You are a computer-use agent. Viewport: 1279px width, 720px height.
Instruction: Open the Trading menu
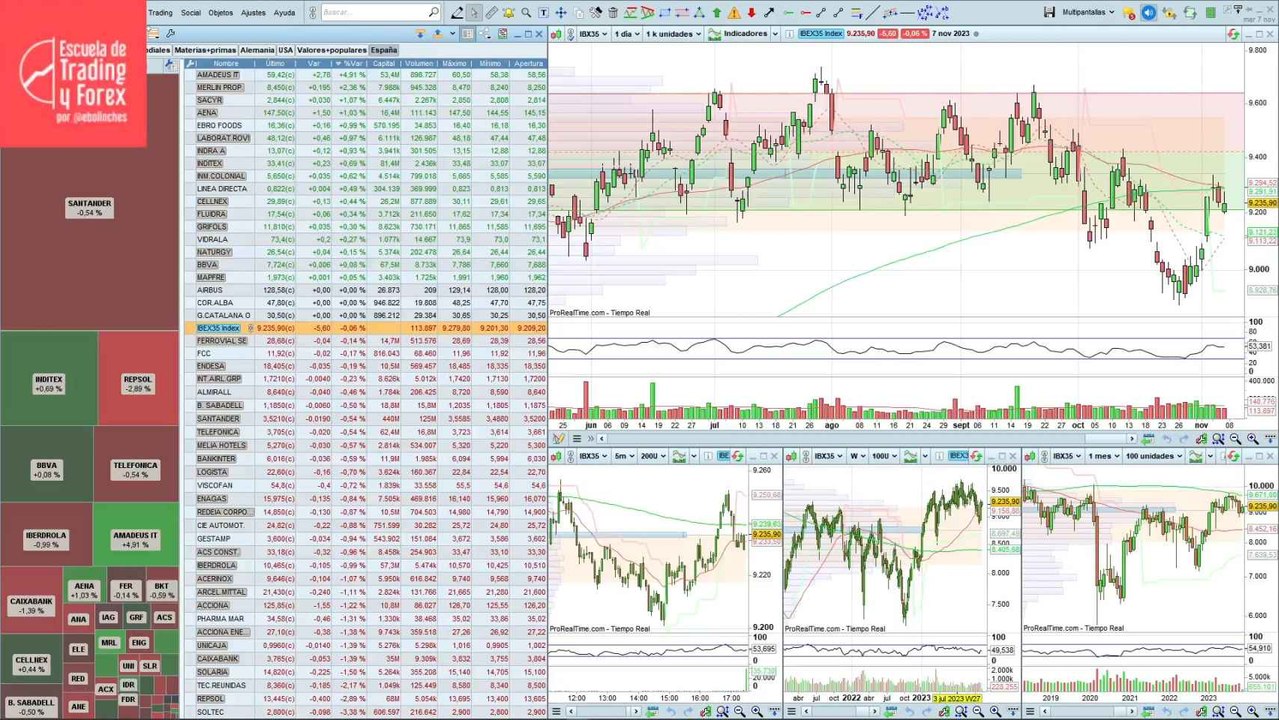[160, 13]
